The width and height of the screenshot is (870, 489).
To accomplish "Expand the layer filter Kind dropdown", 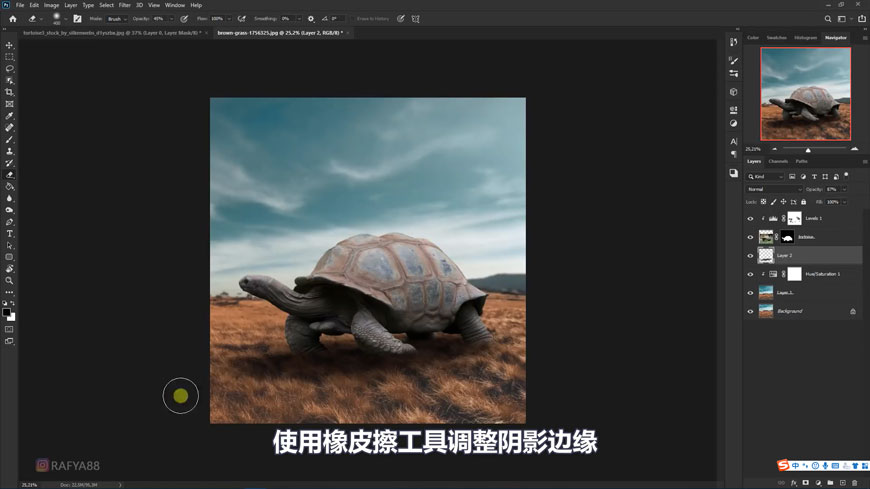I will 766,177.
